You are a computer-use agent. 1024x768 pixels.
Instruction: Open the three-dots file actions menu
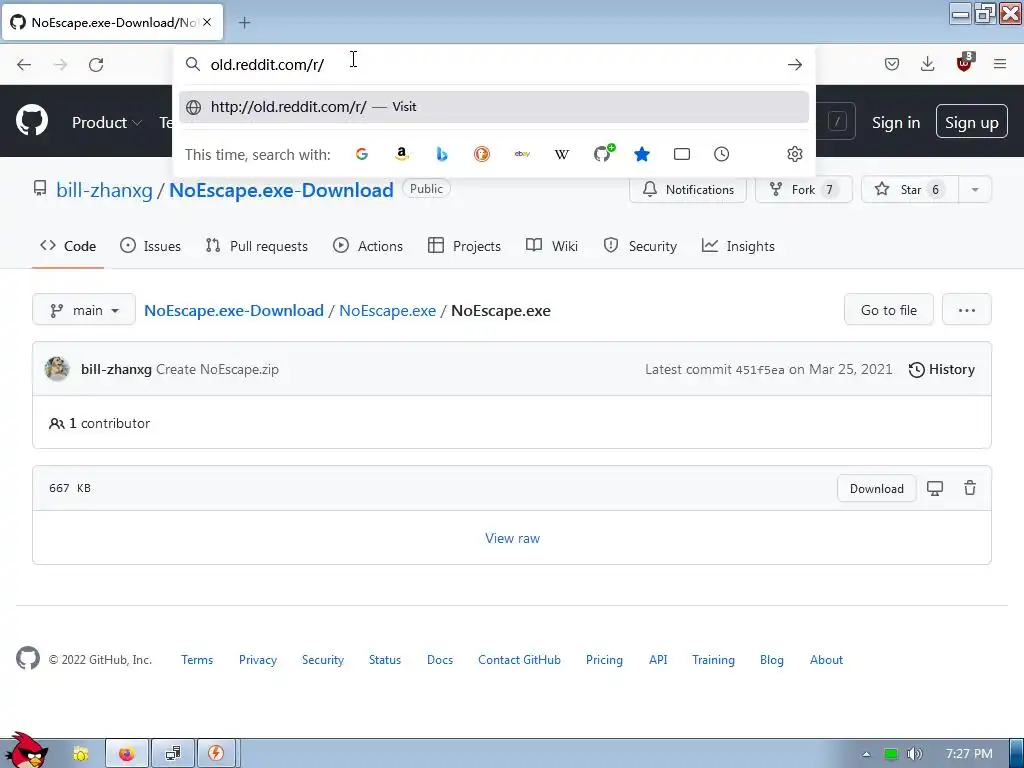967,310
